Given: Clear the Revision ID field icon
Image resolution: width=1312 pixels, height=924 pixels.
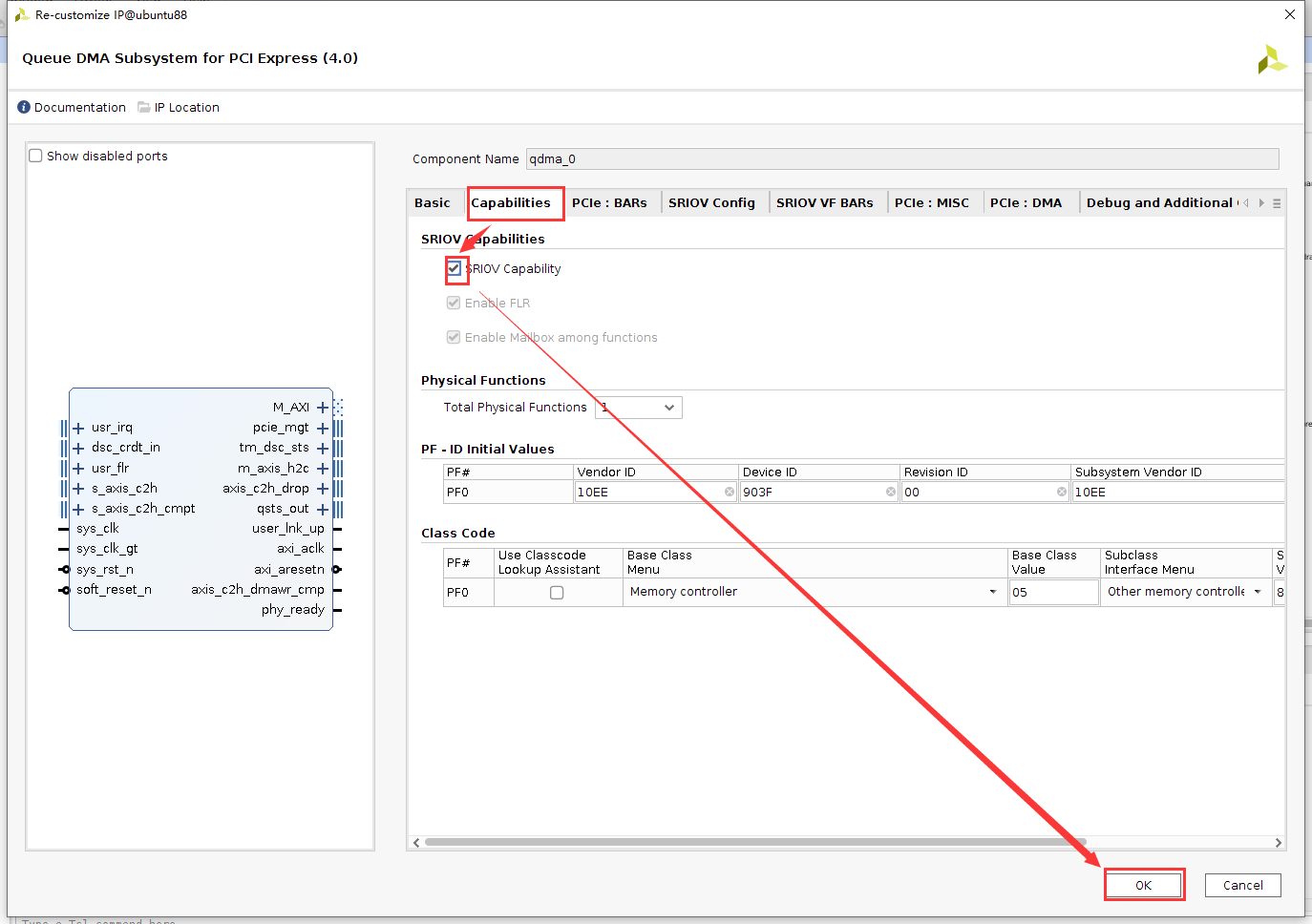Looking at the screenshot, I should [1062, 492].
